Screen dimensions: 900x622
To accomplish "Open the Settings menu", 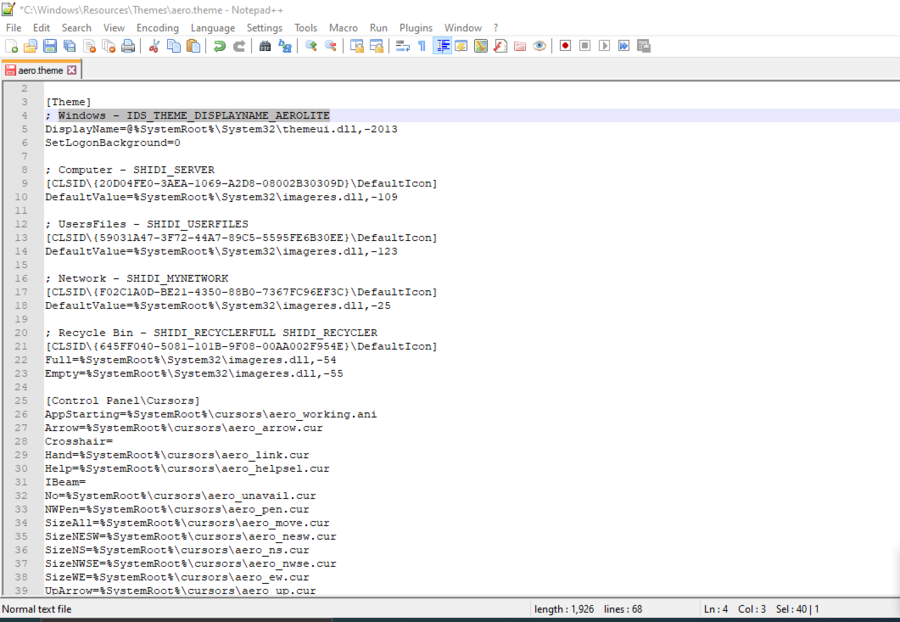I will tap(265, 28).
